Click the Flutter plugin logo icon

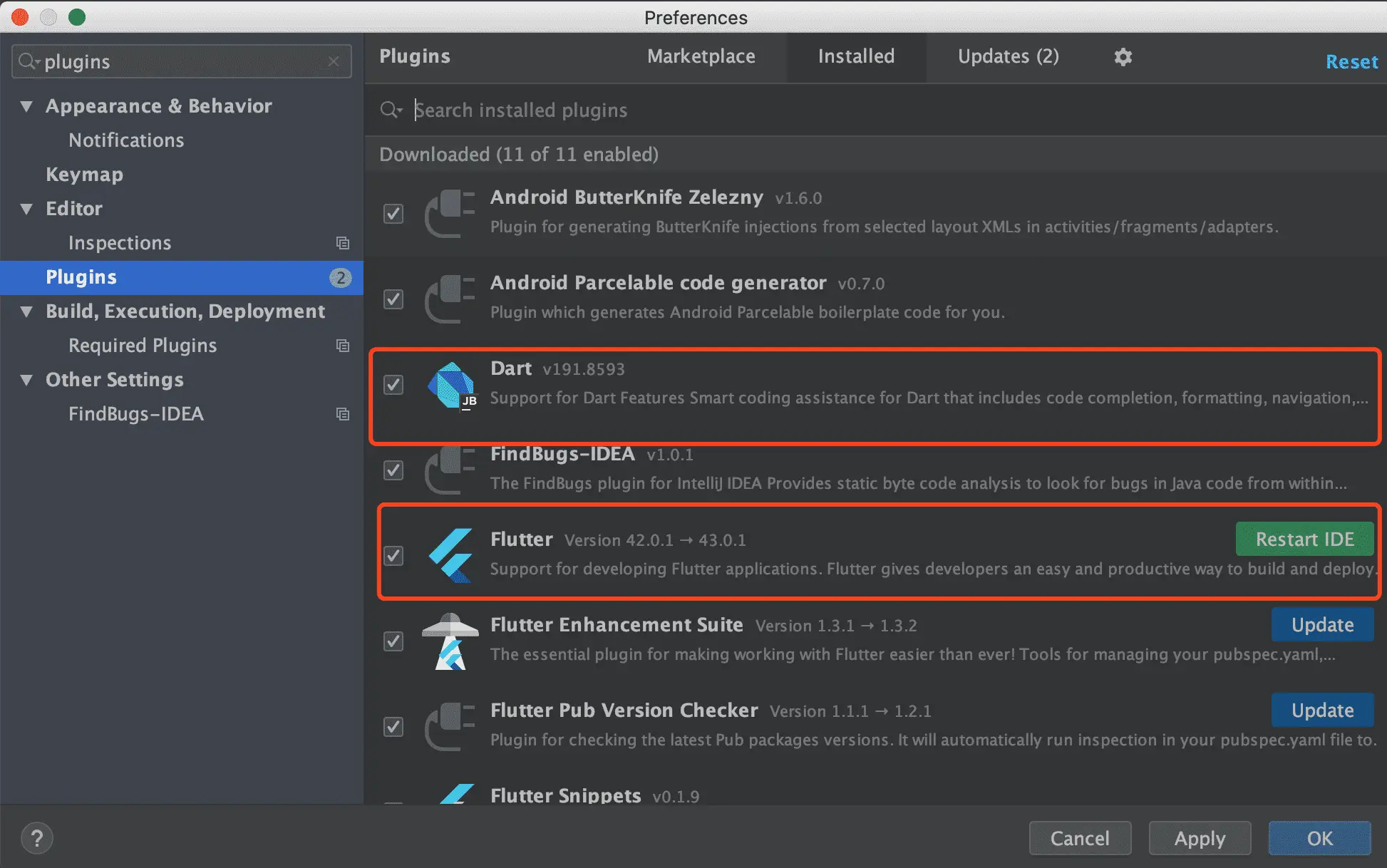point(451,556)
